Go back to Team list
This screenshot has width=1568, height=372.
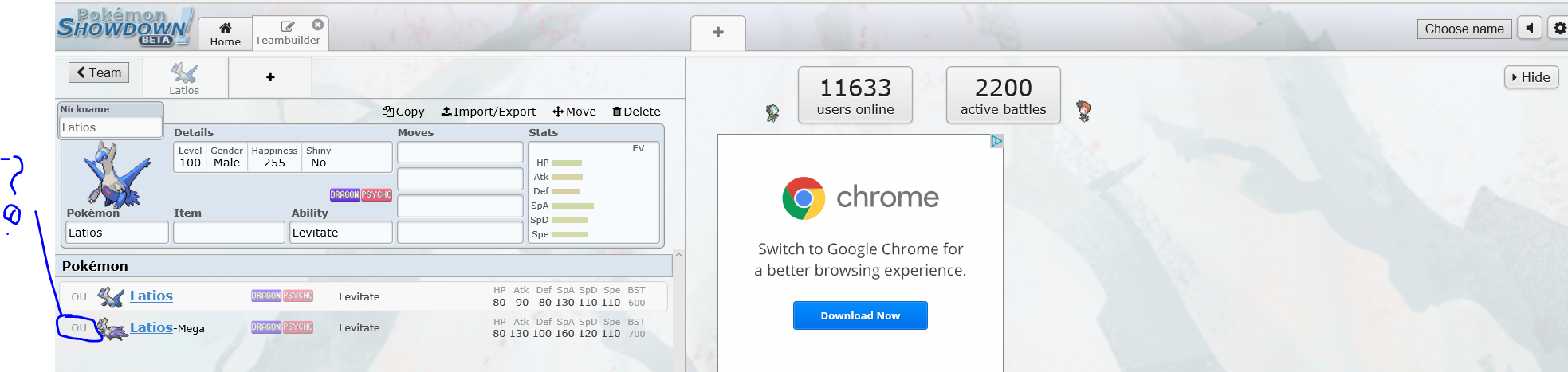(99, 72)
